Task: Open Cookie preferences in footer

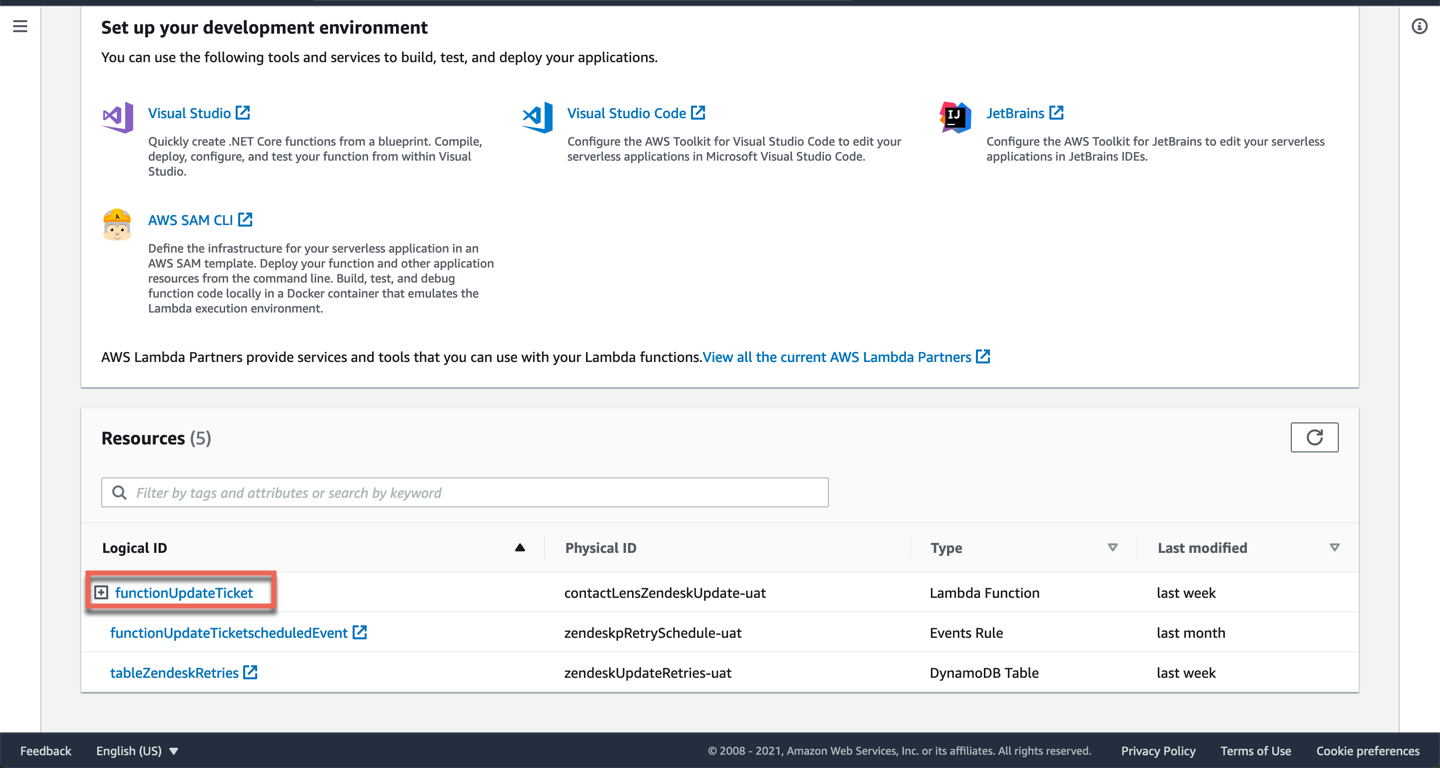Action: (1367, 751)
